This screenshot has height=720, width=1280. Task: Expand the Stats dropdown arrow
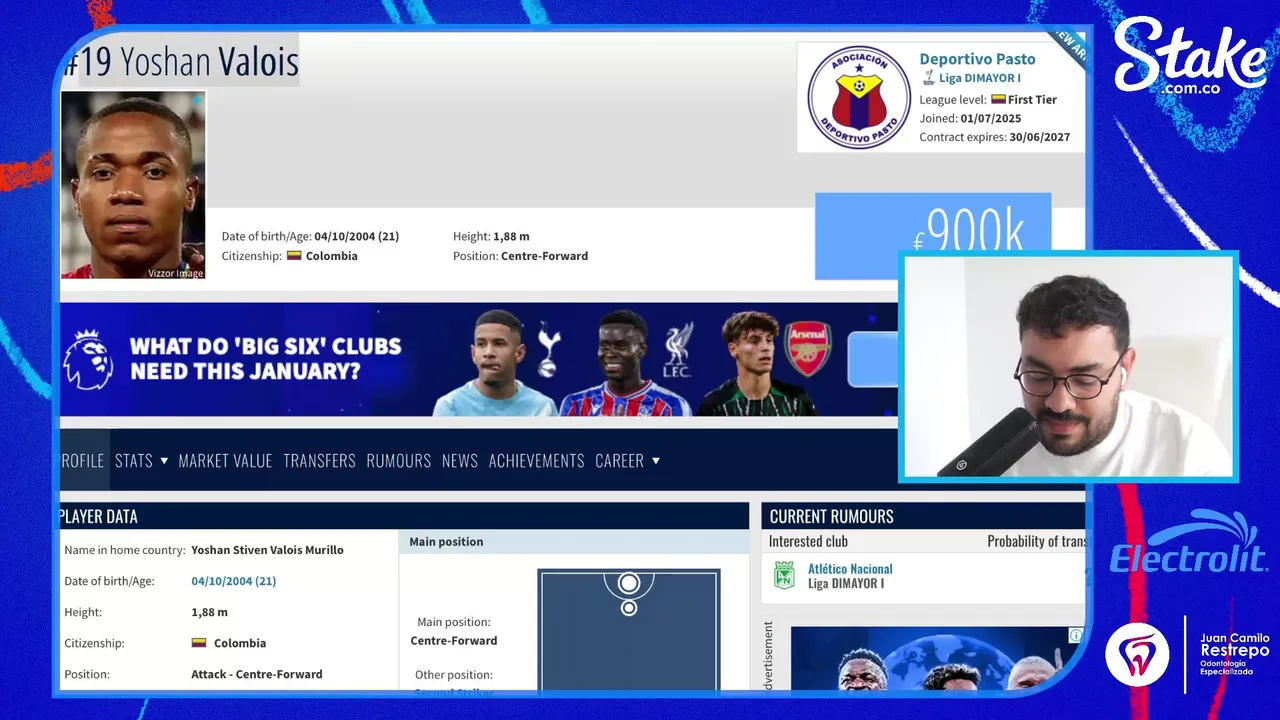click(163, 461)
